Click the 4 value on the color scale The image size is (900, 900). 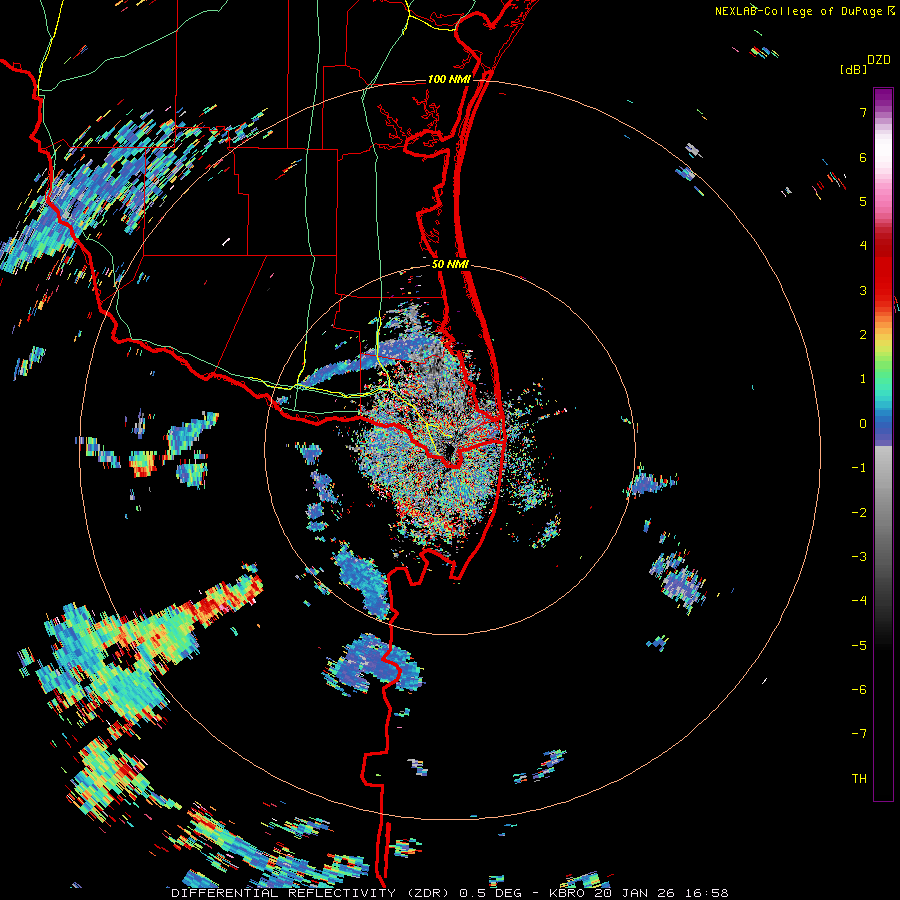point(863,245)
